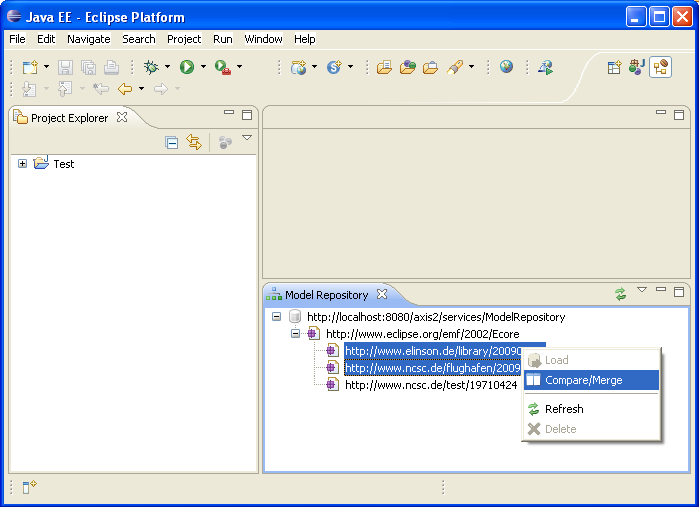Click the Save All toolbar icon

click(88, 67)
